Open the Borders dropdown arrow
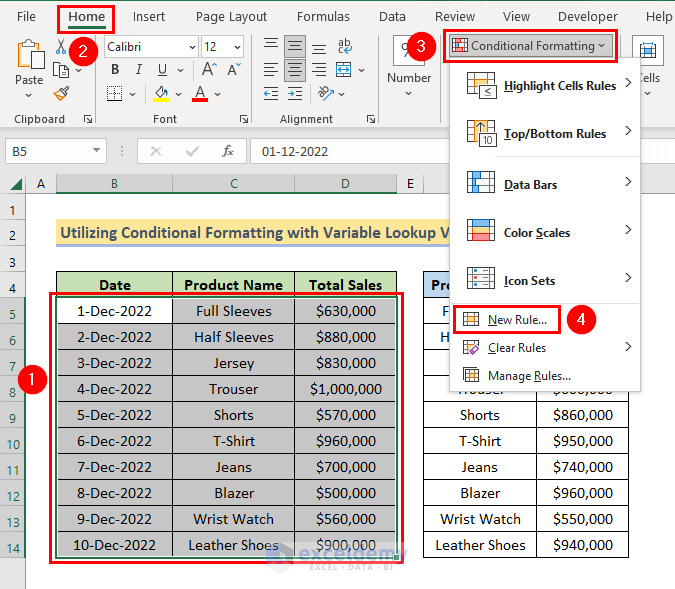675x589 pixels. click(133, 94)
